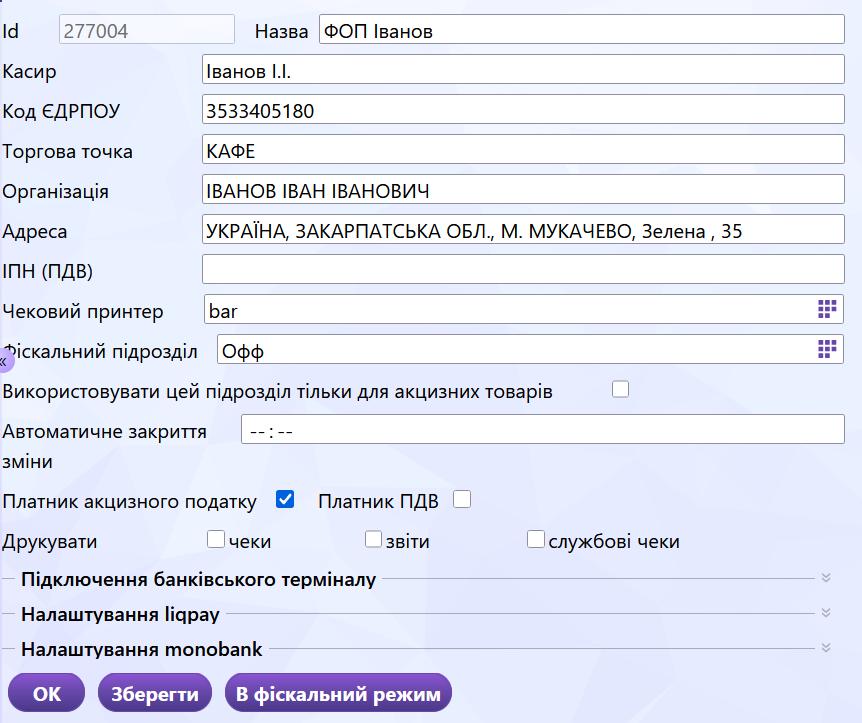The width and height of the screenshot is (862, 723).
Task: Click the Підключення банківського терміналу heading
Action: (x=198, y=579)
